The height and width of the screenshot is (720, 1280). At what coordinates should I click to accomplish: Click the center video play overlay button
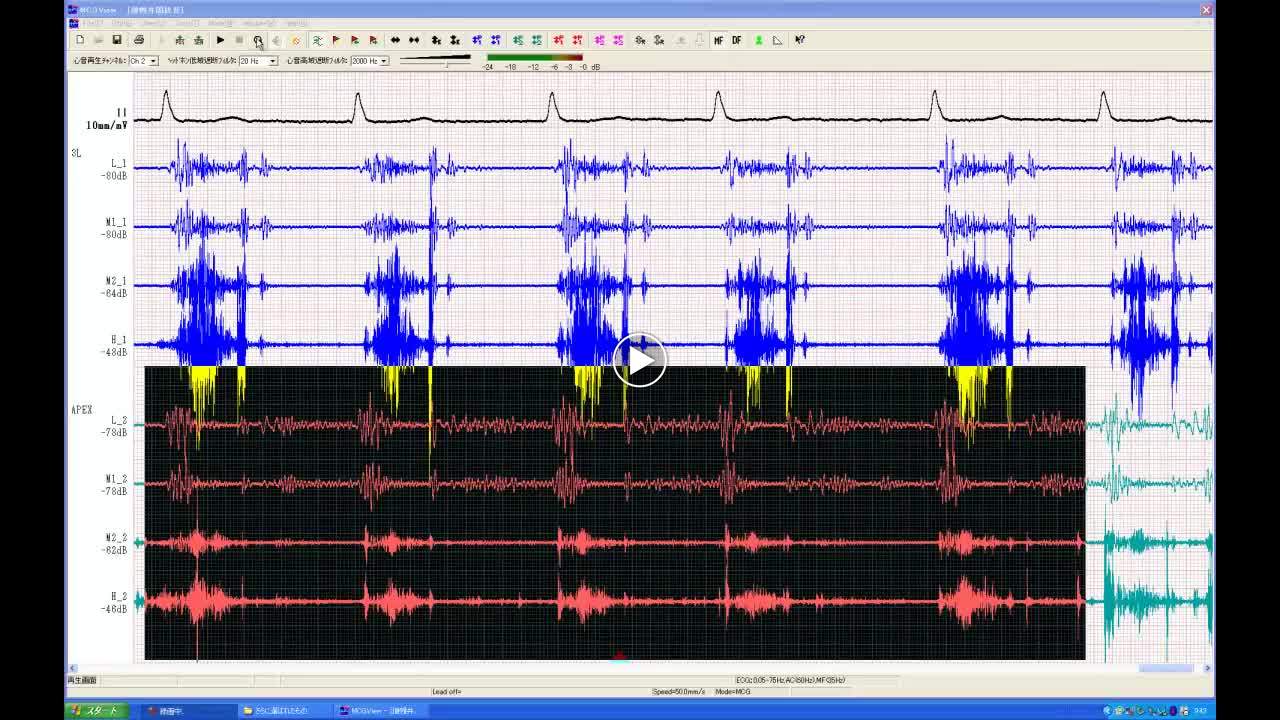[639, 359]
